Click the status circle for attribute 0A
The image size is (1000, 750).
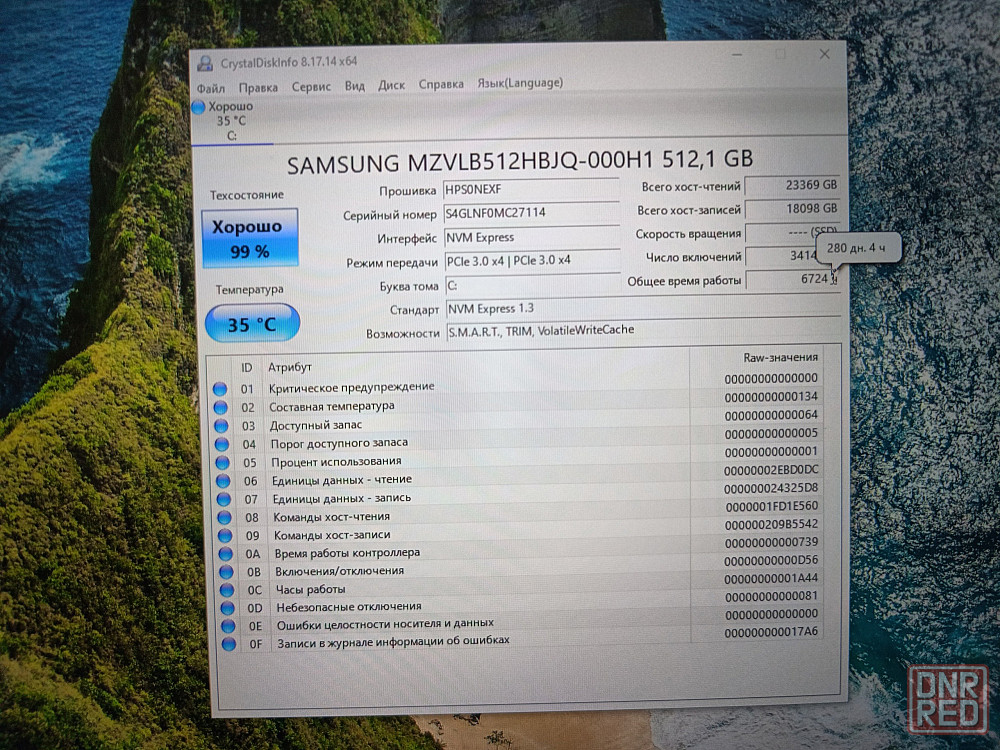click(x=226, y=554)
